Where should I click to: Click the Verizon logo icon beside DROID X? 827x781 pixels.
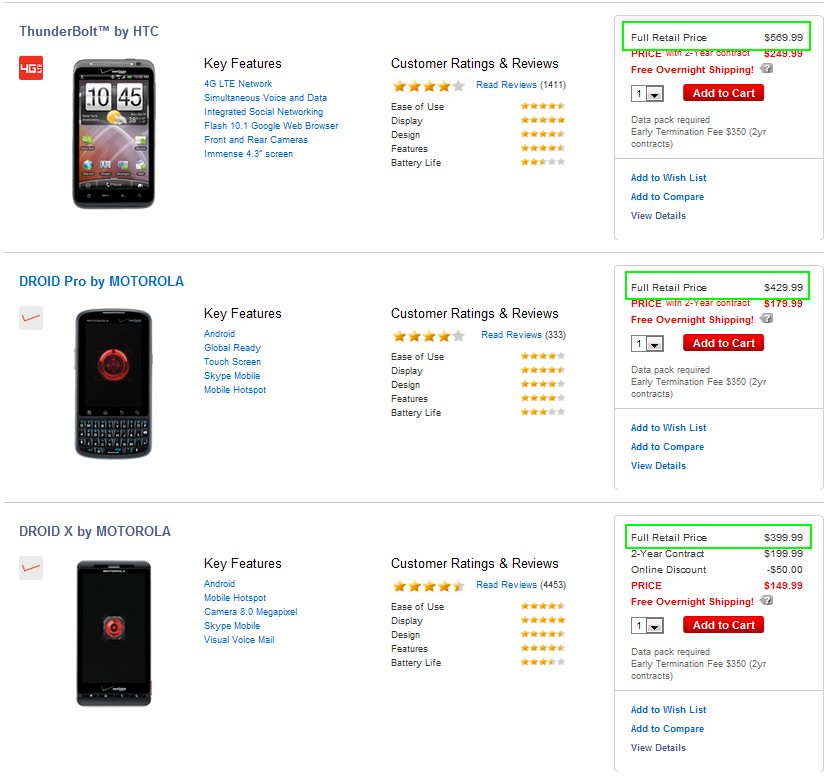pos(31,568)
